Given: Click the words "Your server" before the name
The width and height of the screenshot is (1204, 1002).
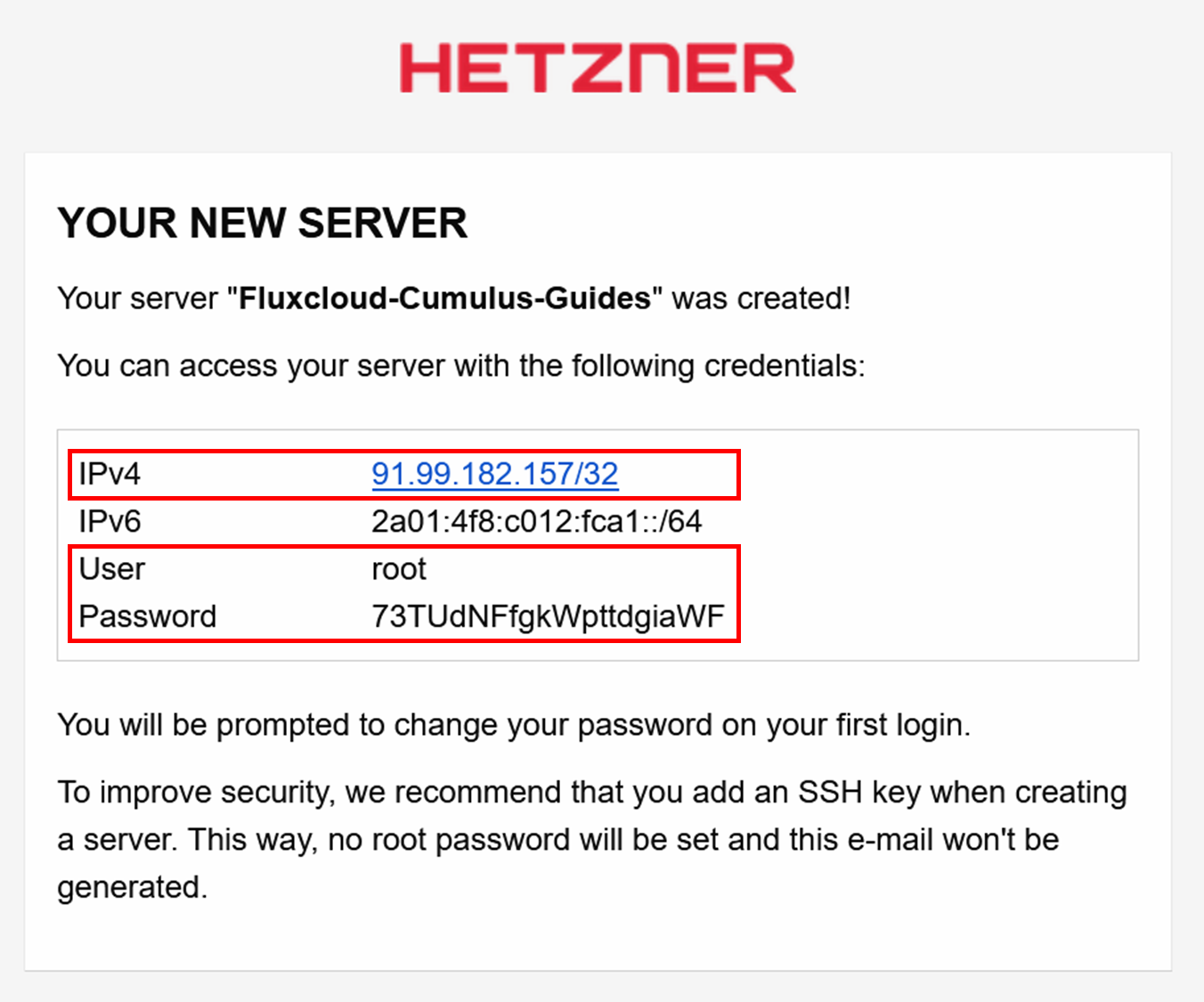Looking at the screenshot, I should tap(137, 298).
